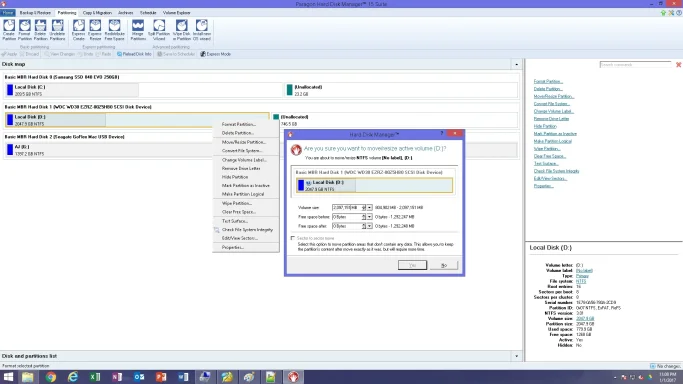Click Reload Disk Info in the toolbar
The width and height of the screenshot is (683, 384).
134,54
